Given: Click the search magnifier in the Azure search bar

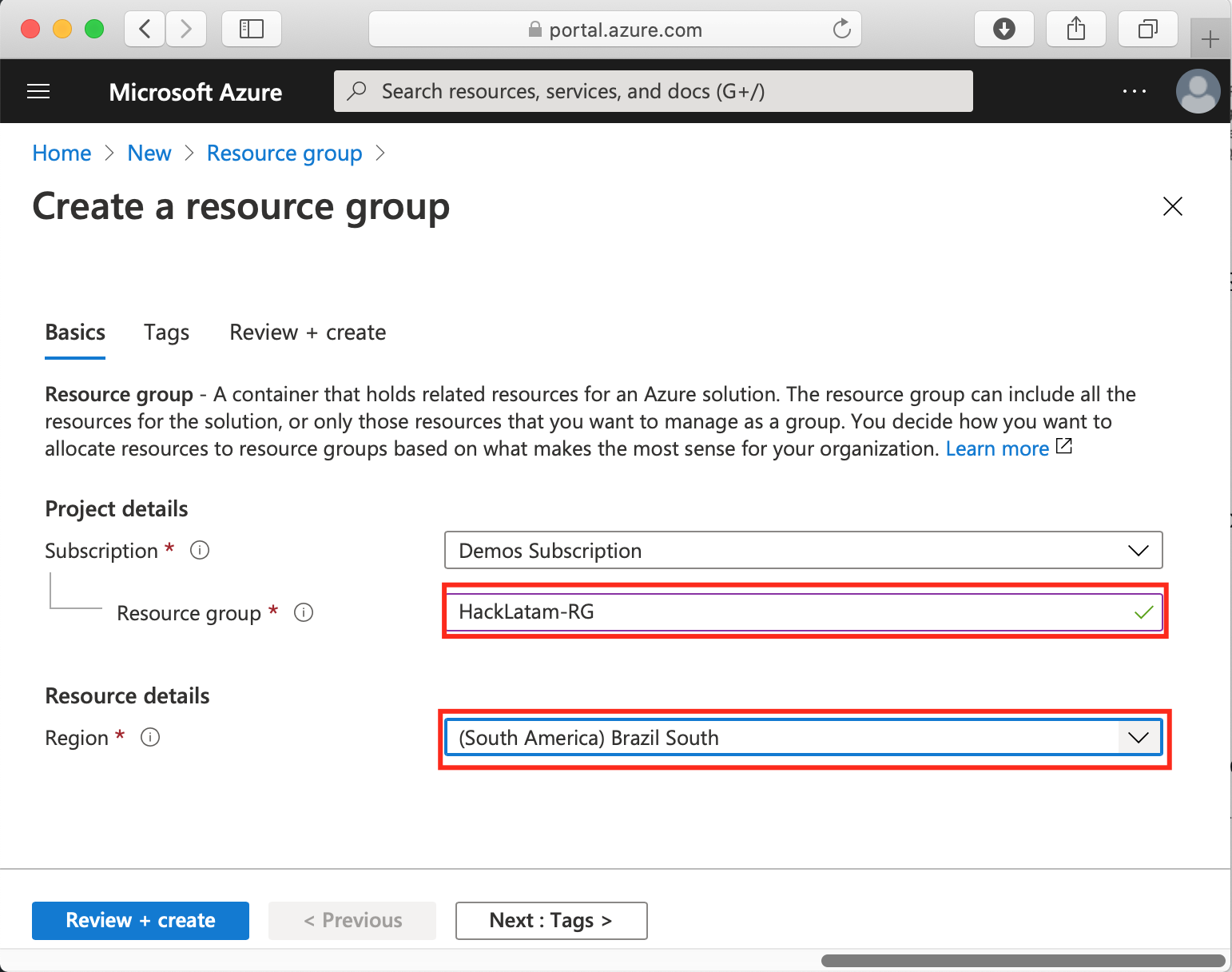Looking at the screenshot, I should pyautogui.click(x=357, y=90).
